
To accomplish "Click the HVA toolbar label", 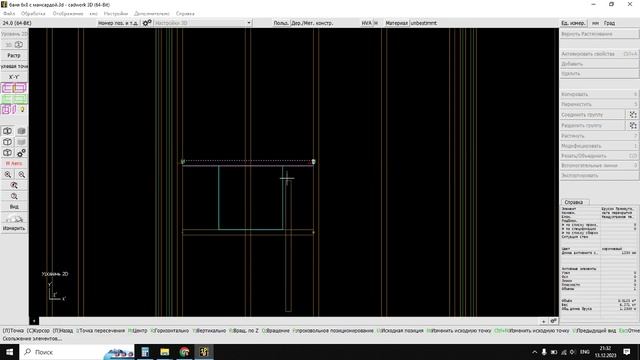I will [367, 23].
